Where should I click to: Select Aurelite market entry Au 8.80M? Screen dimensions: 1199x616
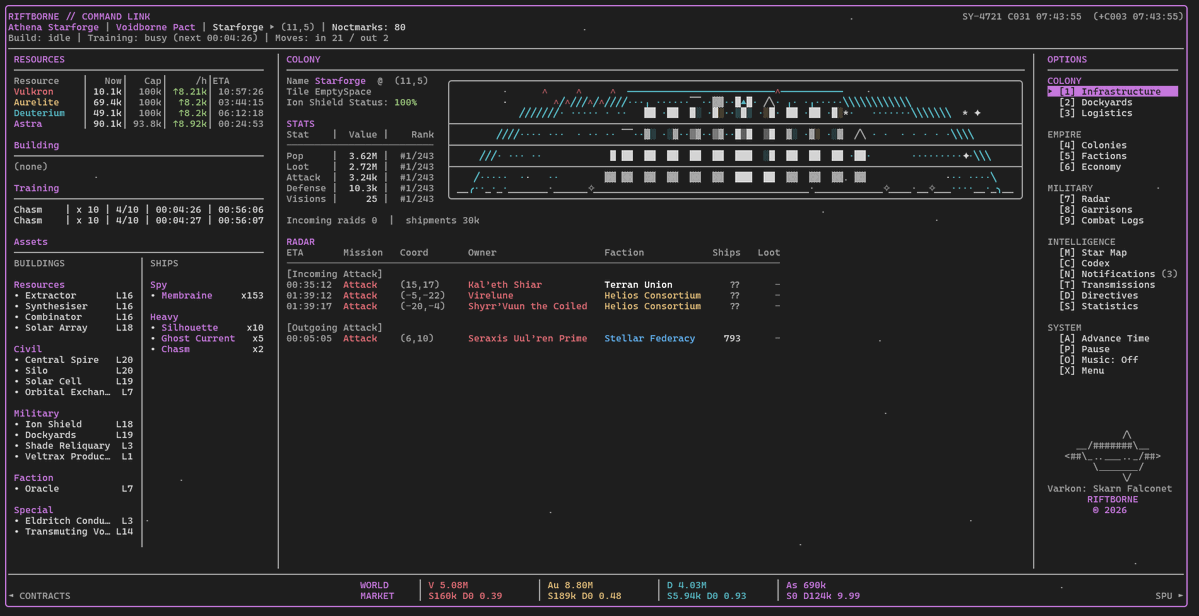[584, 590]
